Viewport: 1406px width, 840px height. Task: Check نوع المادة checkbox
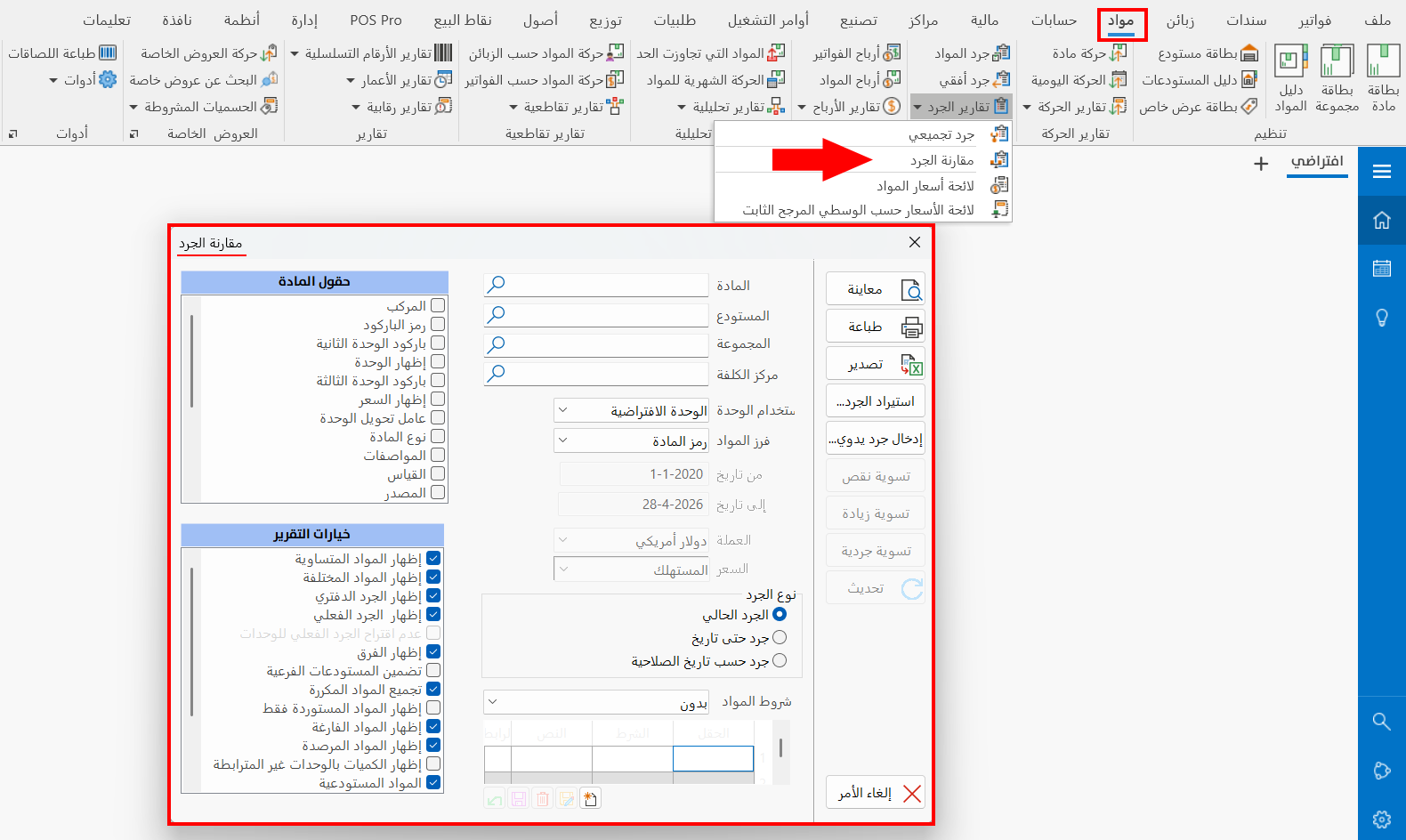point(438,436)
